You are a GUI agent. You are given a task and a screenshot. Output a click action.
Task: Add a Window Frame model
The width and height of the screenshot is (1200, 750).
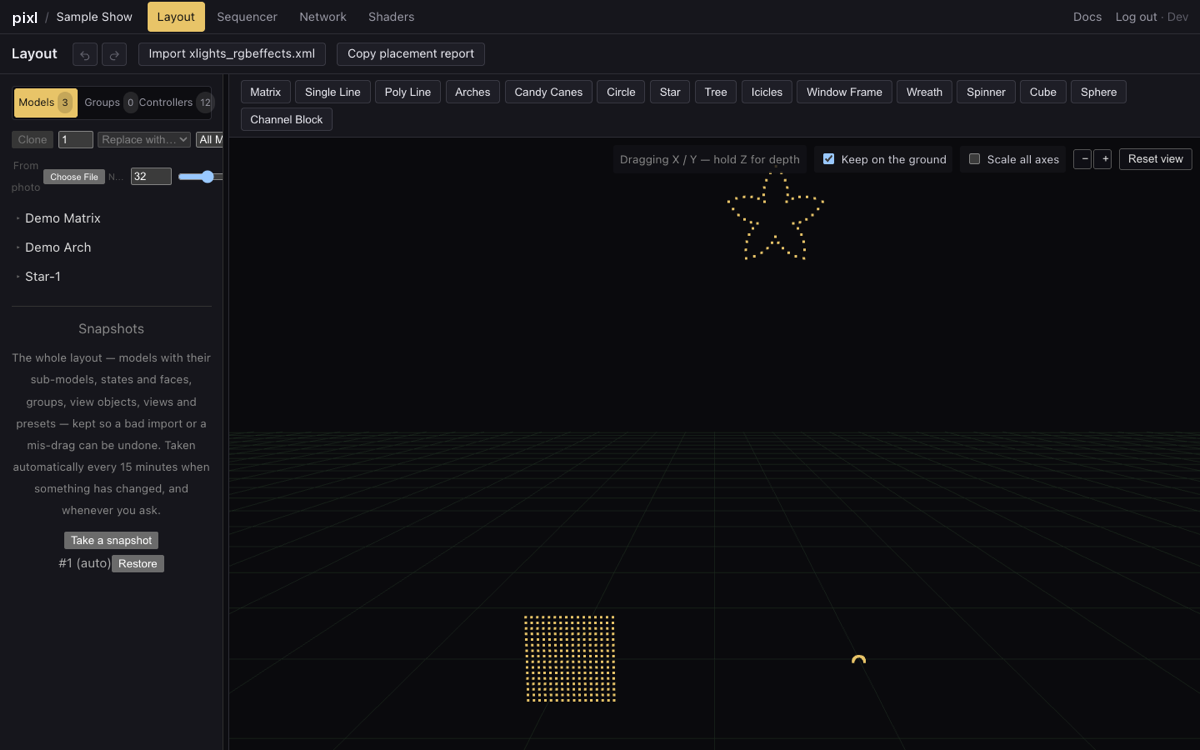[x=844, y=92]
